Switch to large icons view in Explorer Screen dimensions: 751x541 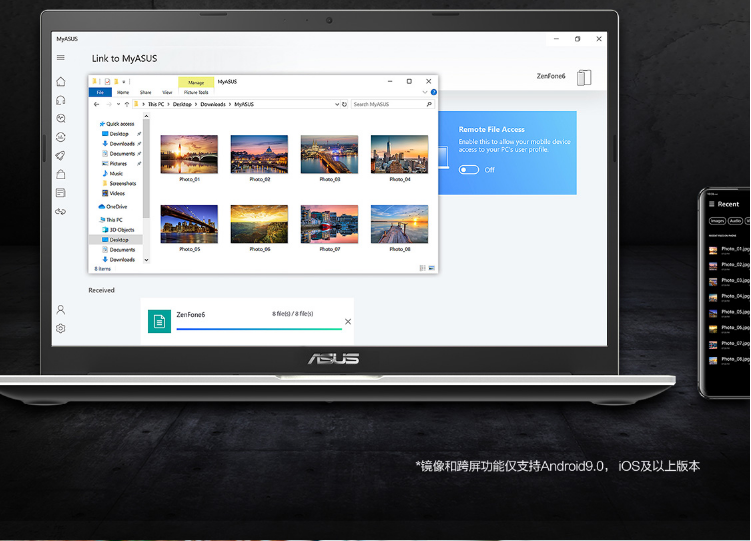[431, 268]
